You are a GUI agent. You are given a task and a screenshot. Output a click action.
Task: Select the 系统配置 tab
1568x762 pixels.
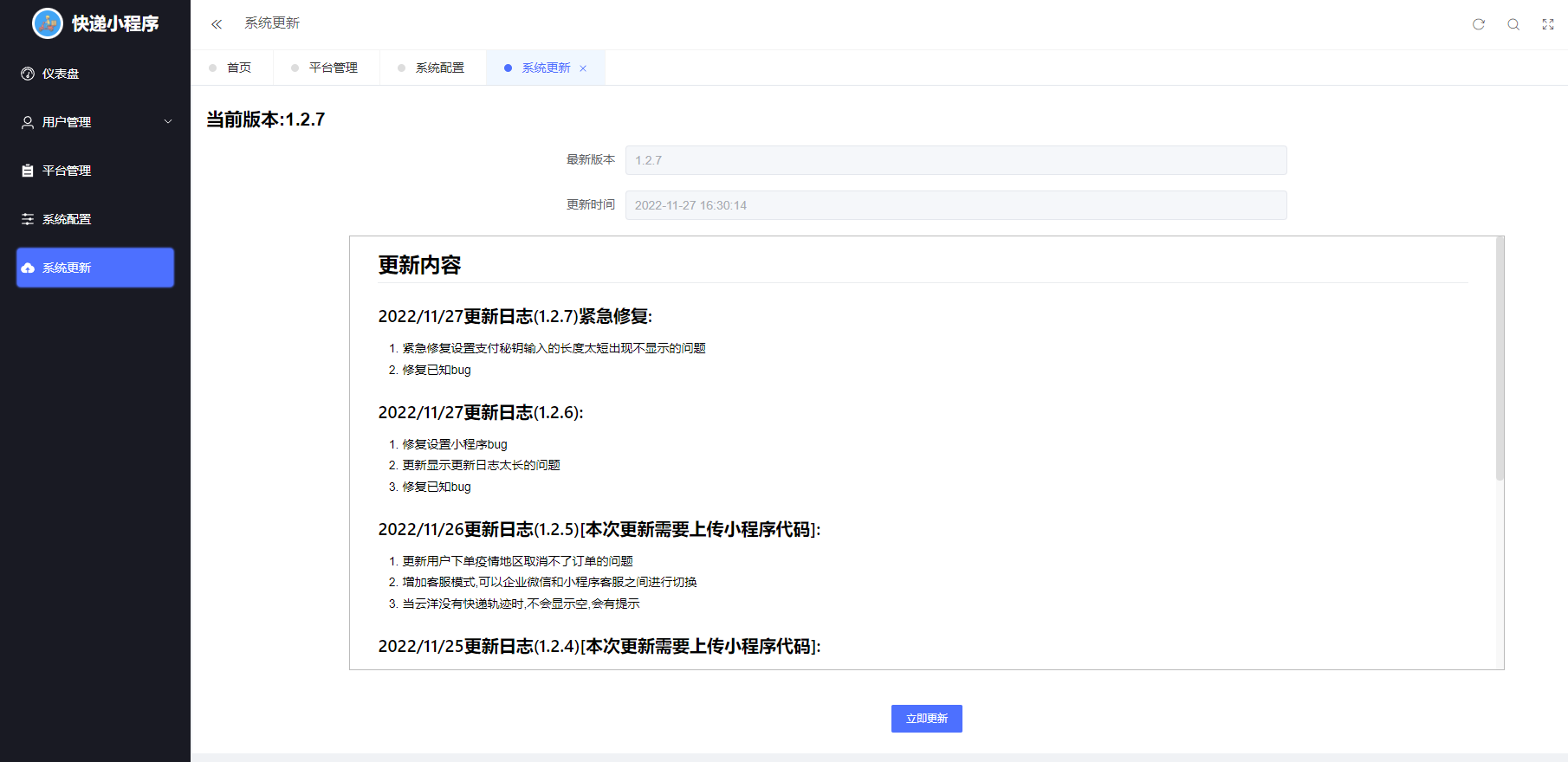coord(439,68)
